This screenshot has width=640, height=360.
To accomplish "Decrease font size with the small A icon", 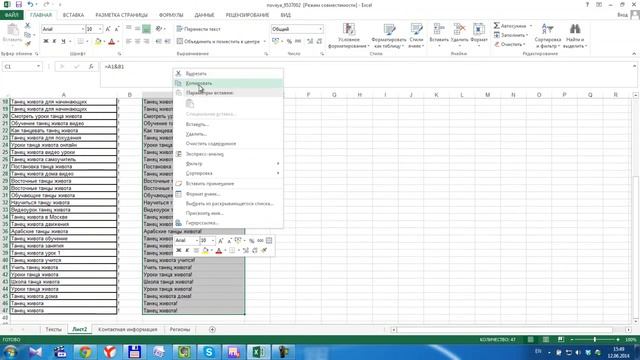I will click(117, 29).
